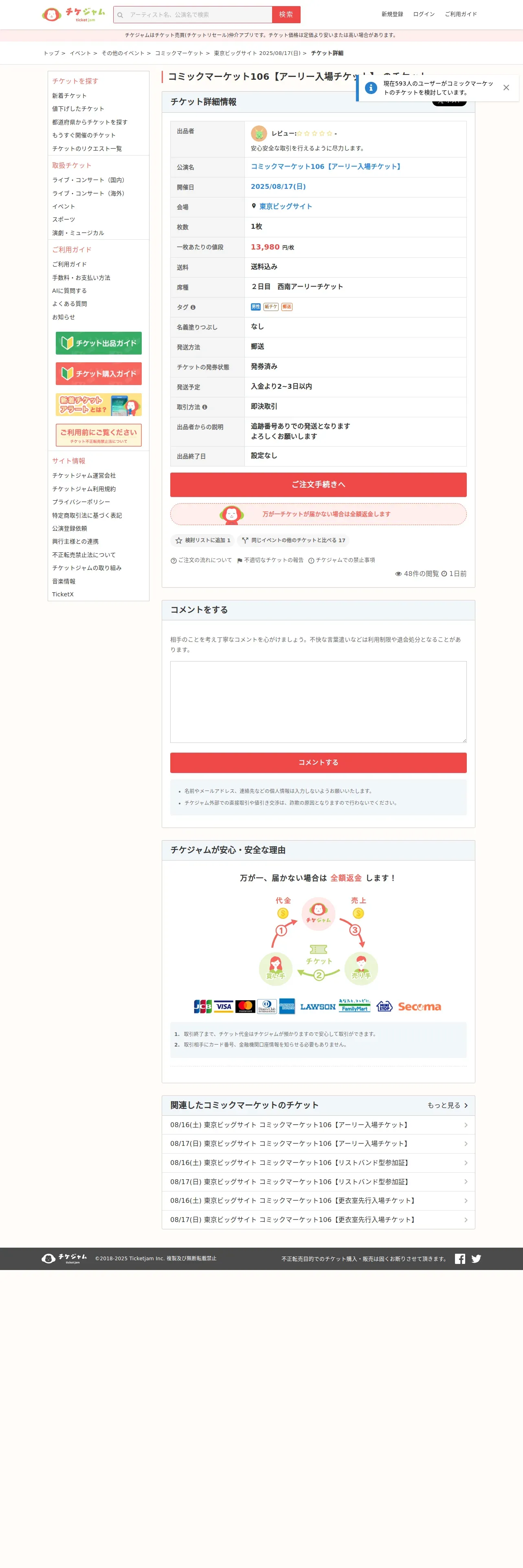
Task: Open 新規登録 in header
Action: [392, 14]
